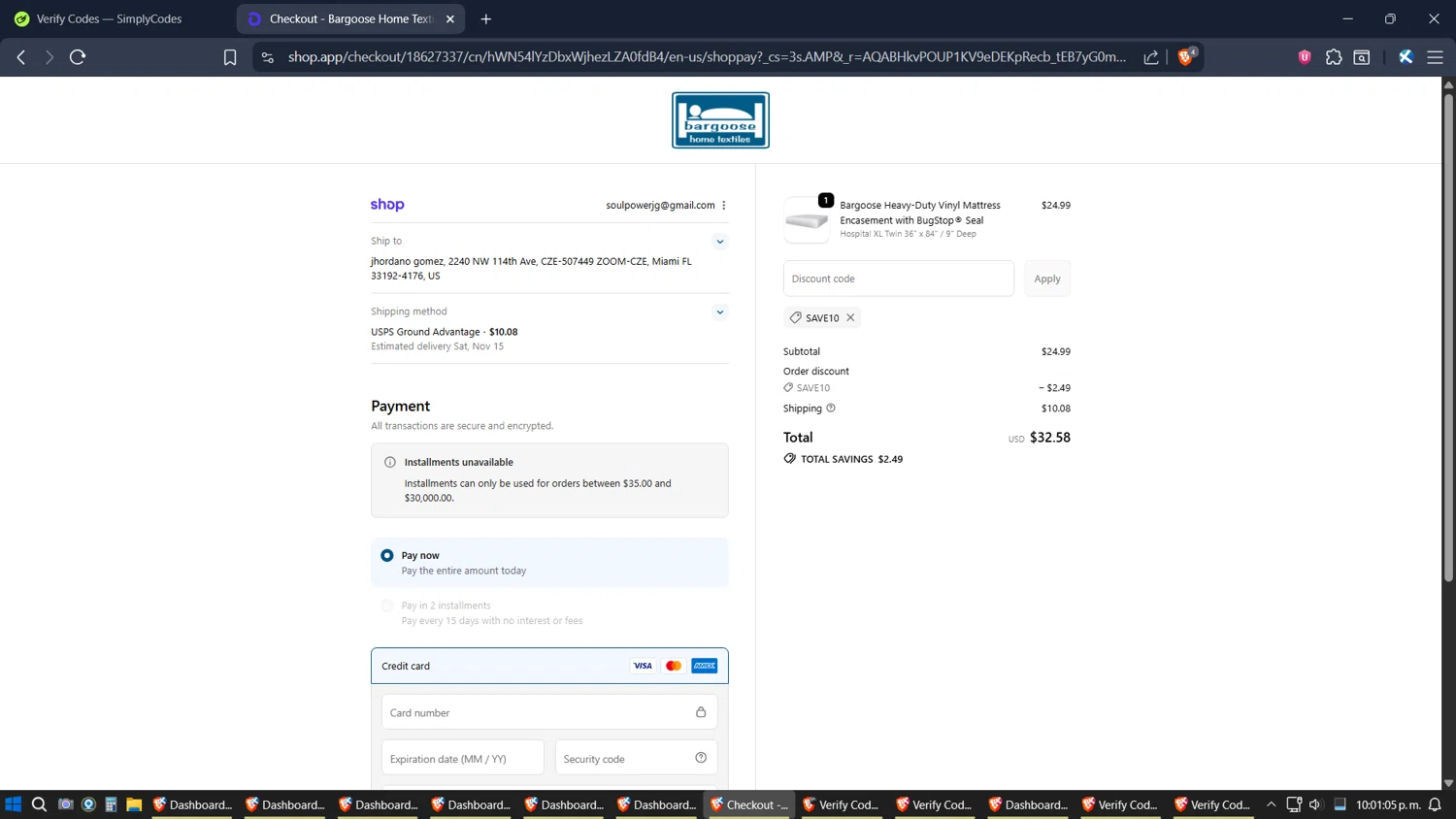Click the Mastercard logo
1456x819 pixels.
[674, 666]
